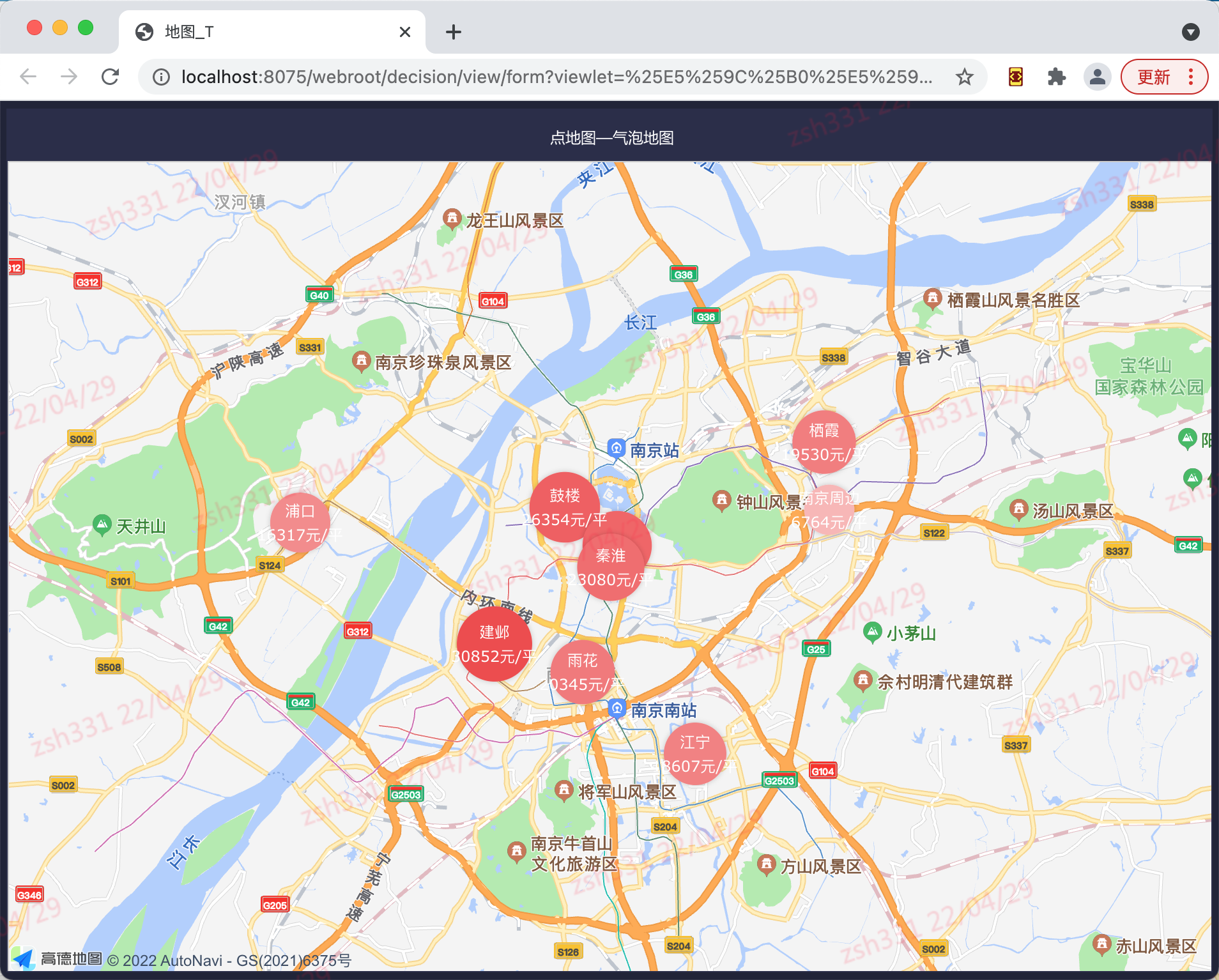The height and width of the screenshot is (980, 1219).
Task: Click the browser forward arrow
Action: click(x=69, y=77)
